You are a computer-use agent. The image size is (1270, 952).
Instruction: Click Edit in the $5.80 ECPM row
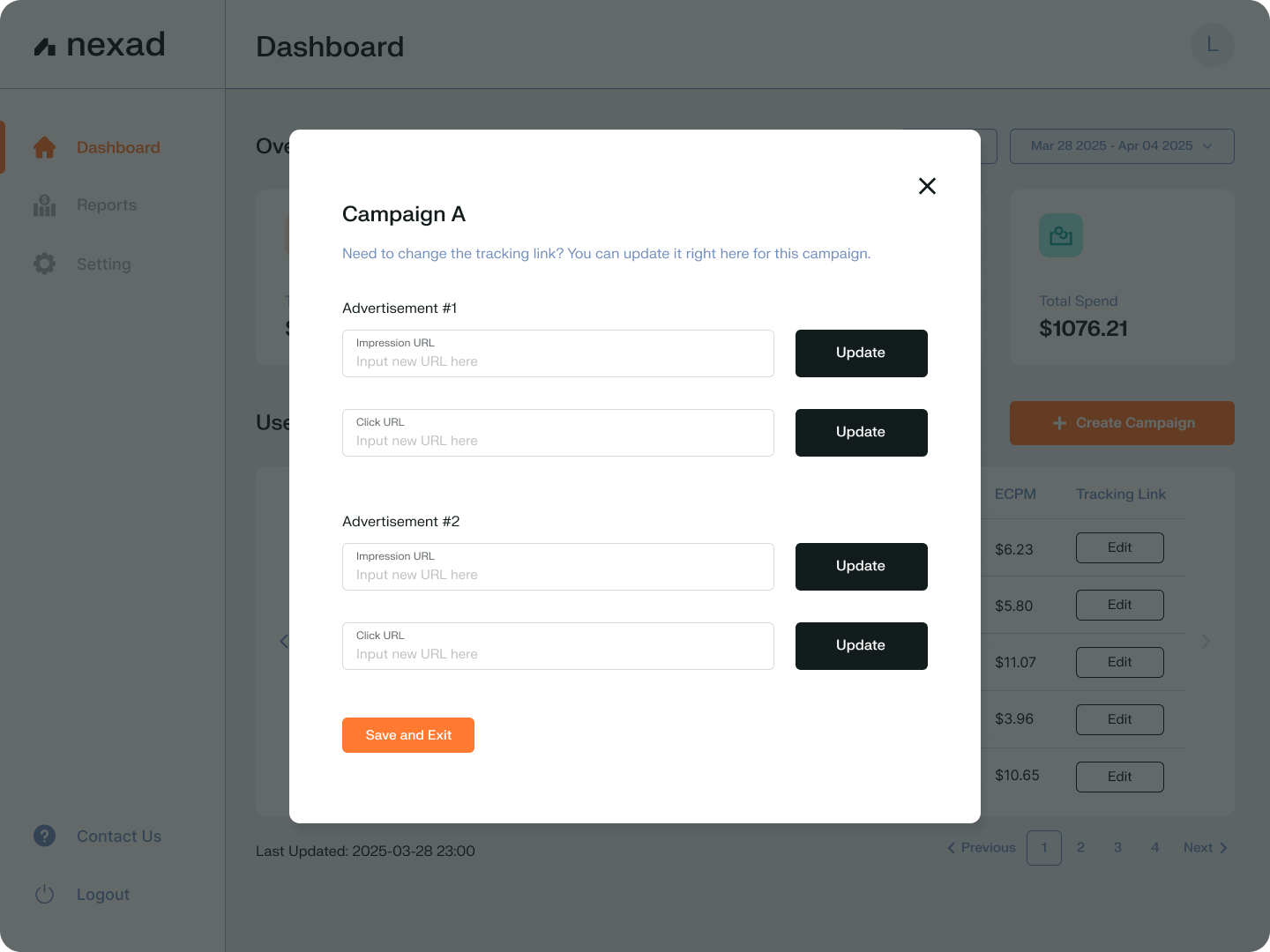pos(1120,605)
